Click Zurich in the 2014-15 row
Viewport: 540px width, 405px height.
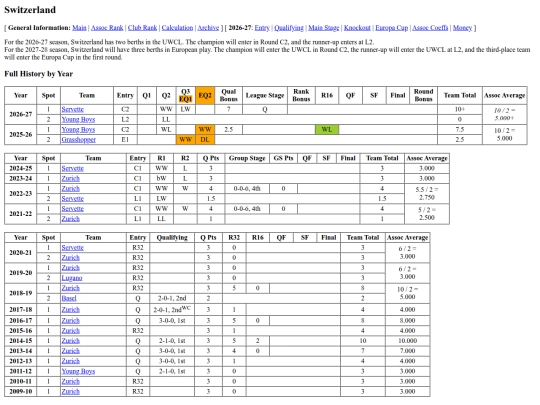(x=71, y=341)
